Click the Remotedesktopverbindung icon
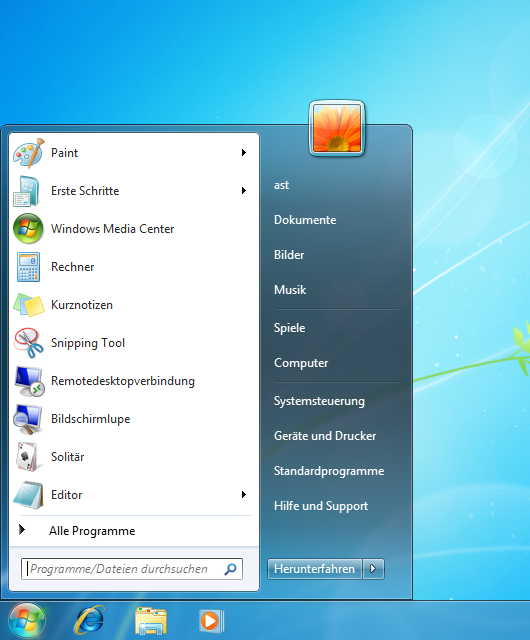This screenshot has height=640, width=530. pos(29,381)
